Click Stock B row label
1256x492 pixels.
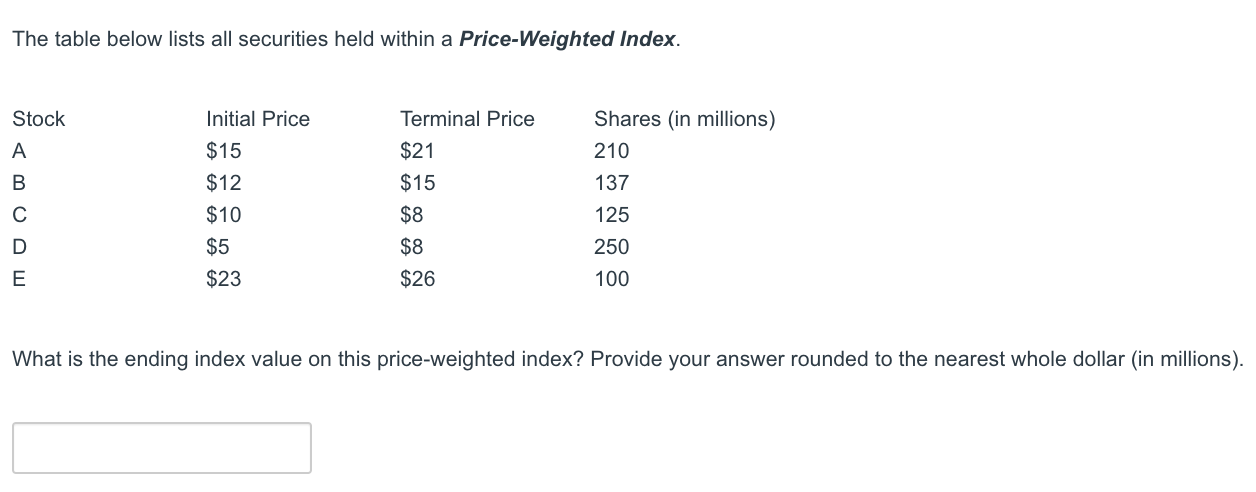click(x=19, y=183)
